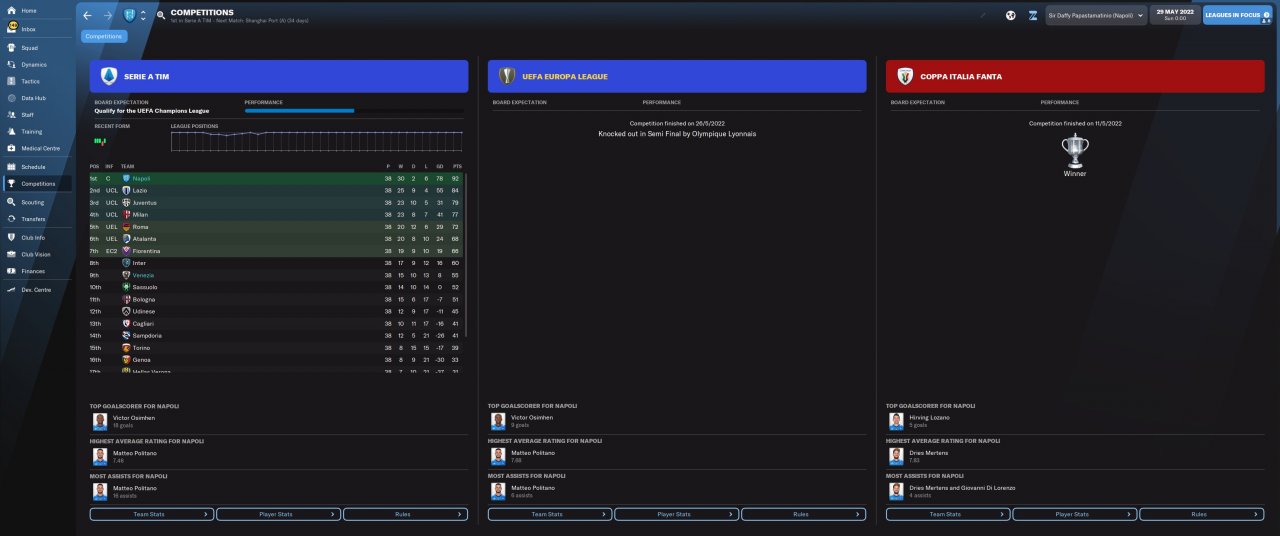This screenshot has width=1280, height=536.
Task: Open Transfers in the sidebar
Action: (x=35, y=219)
